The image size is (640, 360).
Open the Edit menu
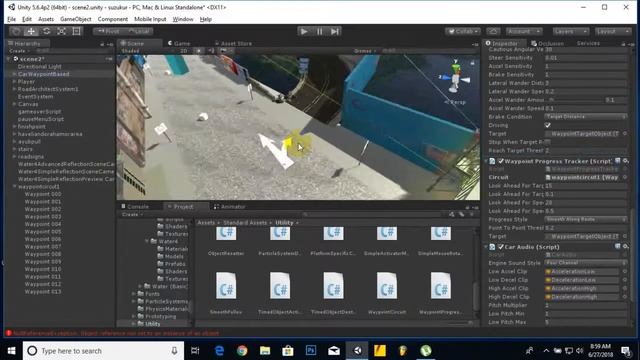click(27, 19)
